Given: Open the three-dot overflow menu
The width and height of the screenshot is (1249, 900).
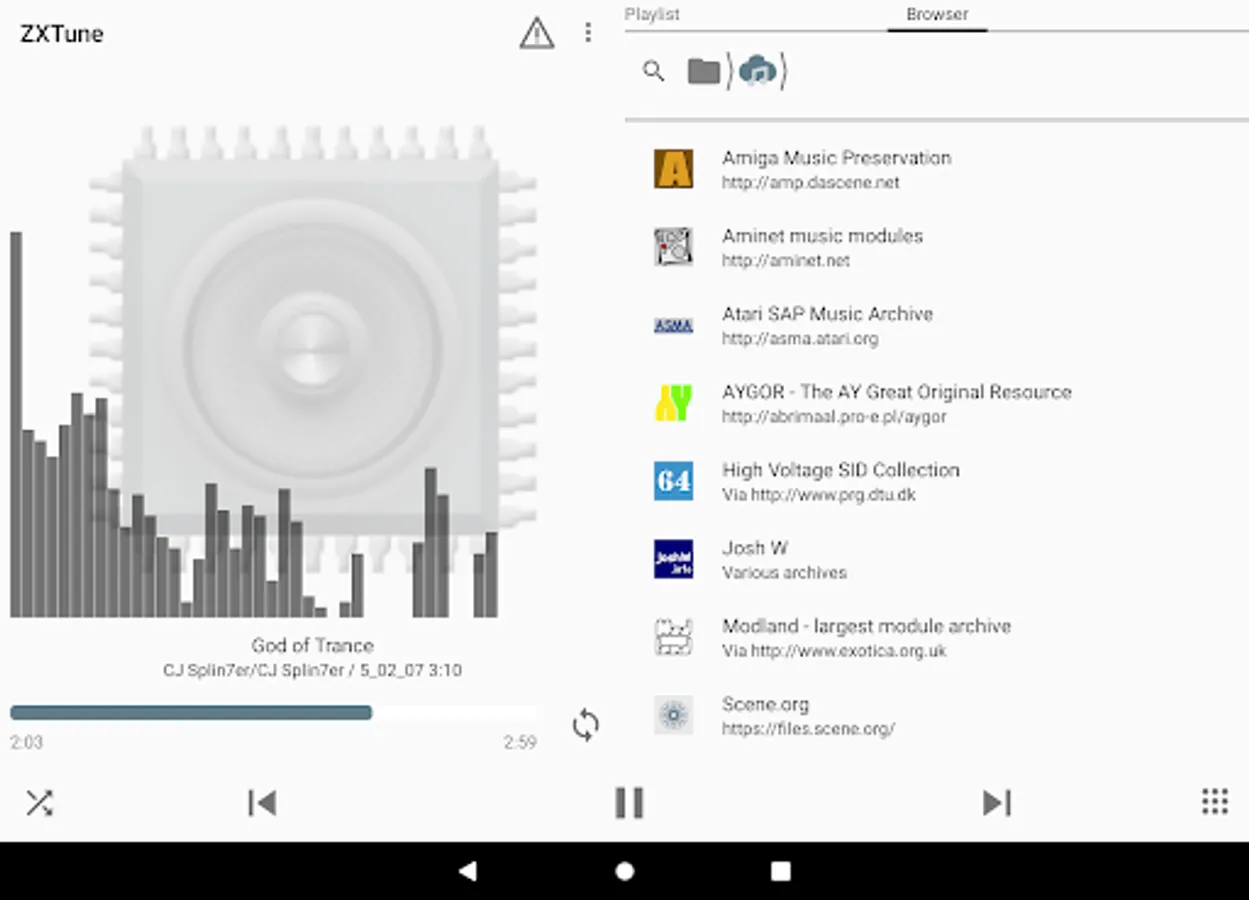Looking at the screenshot, I should [x=588, y=33].
